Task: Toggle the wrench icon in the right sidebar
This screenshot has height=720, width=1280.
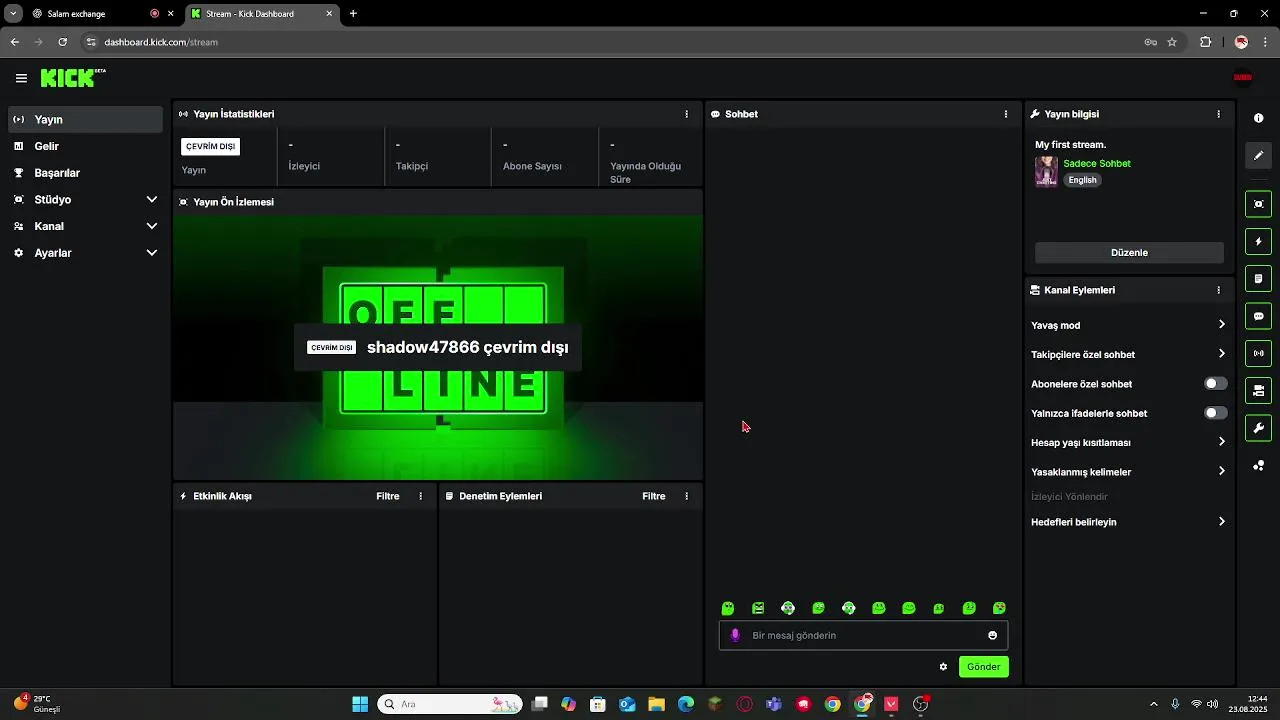Action: click(1258, 428)
